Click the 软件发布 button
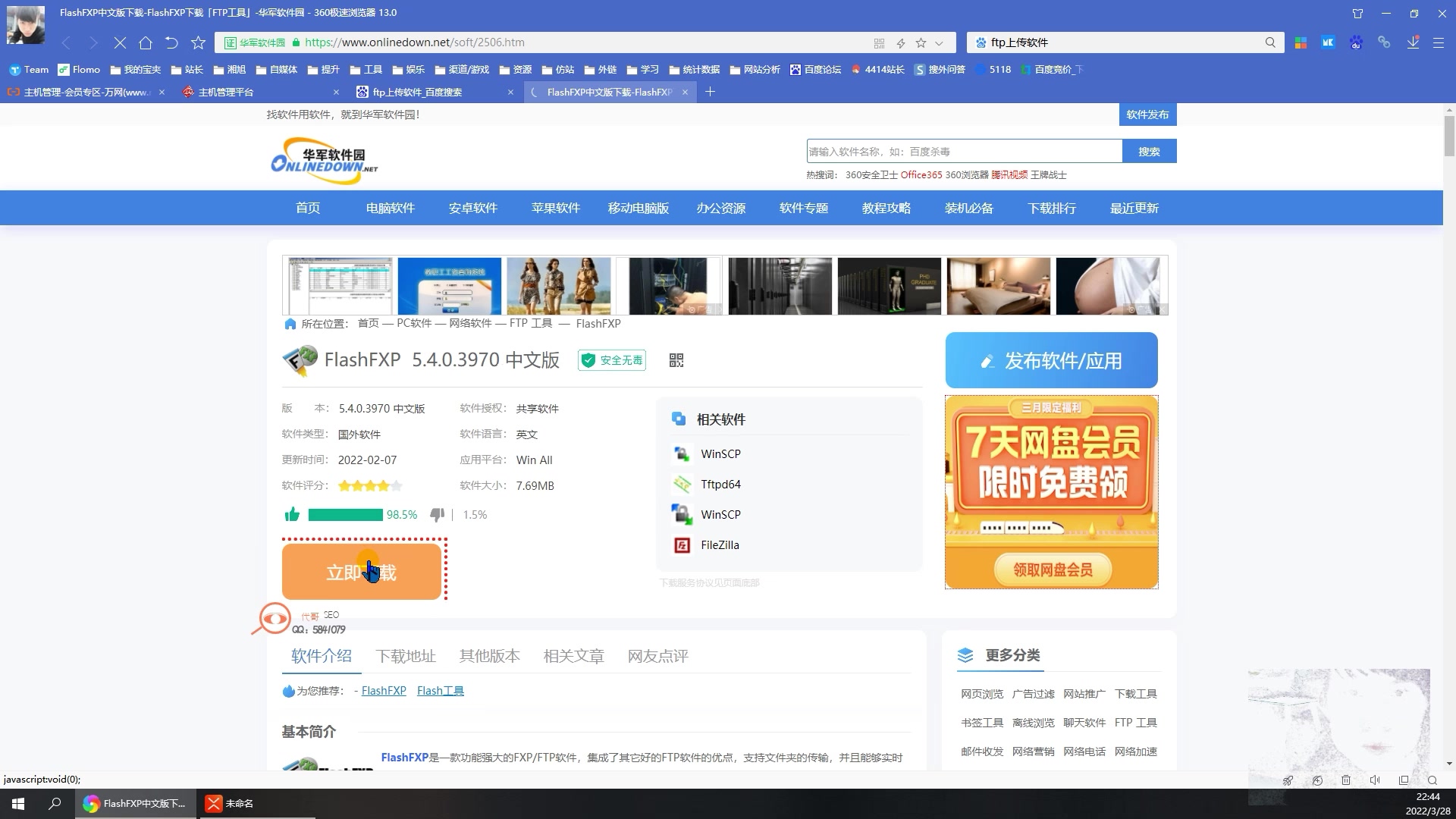Viewport: 1456px width, 819px height. [1147, 115]
